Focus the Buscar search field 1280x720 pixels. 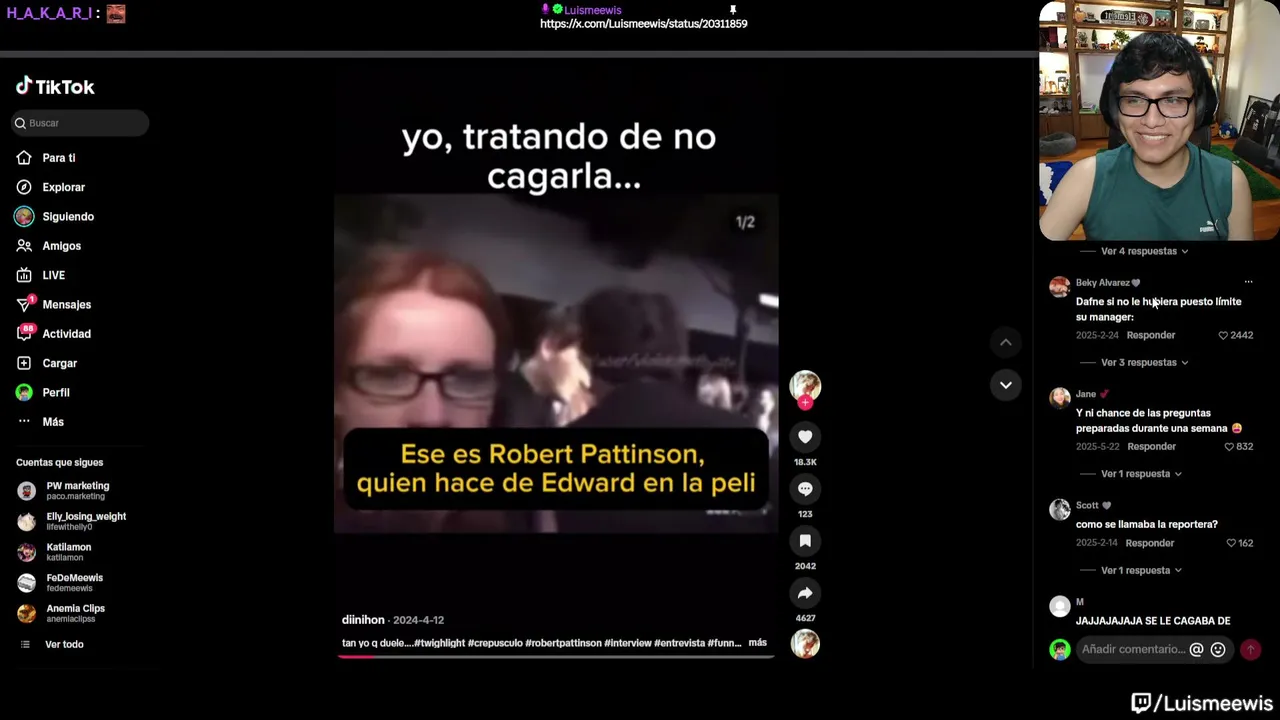(x=80, y=123)
